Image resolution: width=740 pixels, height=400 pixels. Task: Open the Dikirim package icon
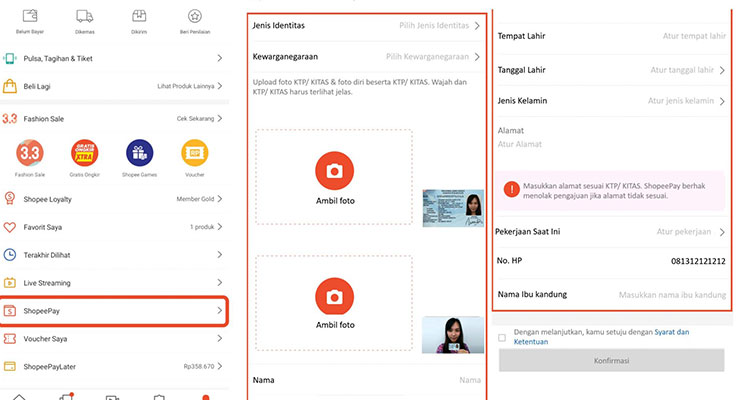pyautogui.click(x=139, y=16)
